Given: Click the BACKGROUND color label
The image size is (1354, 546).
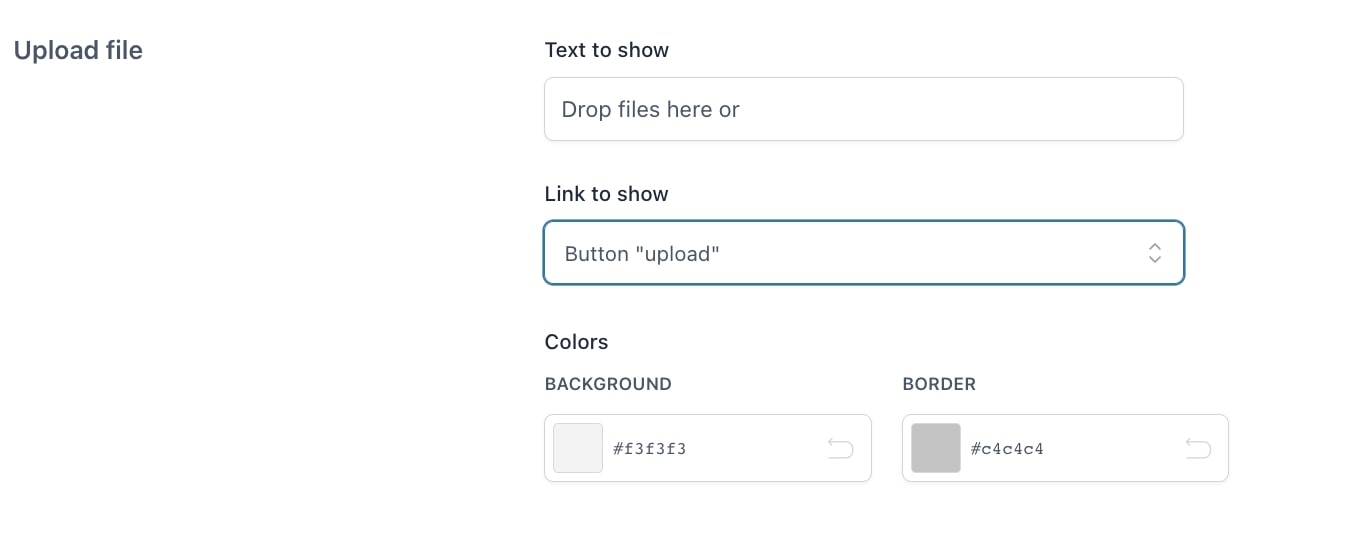Looking at the screenshot, I should tap(608, 384).
